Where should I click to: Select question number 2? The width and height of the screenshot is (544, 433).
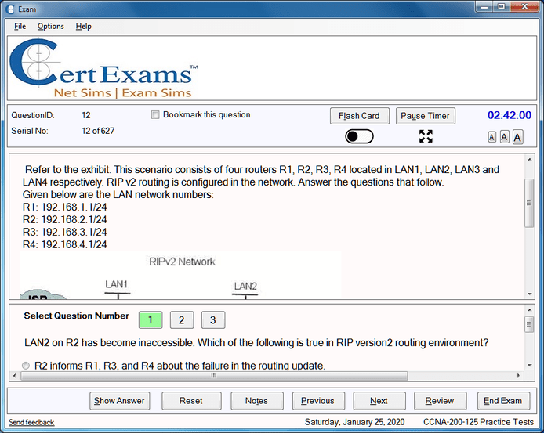click(181, 320)
